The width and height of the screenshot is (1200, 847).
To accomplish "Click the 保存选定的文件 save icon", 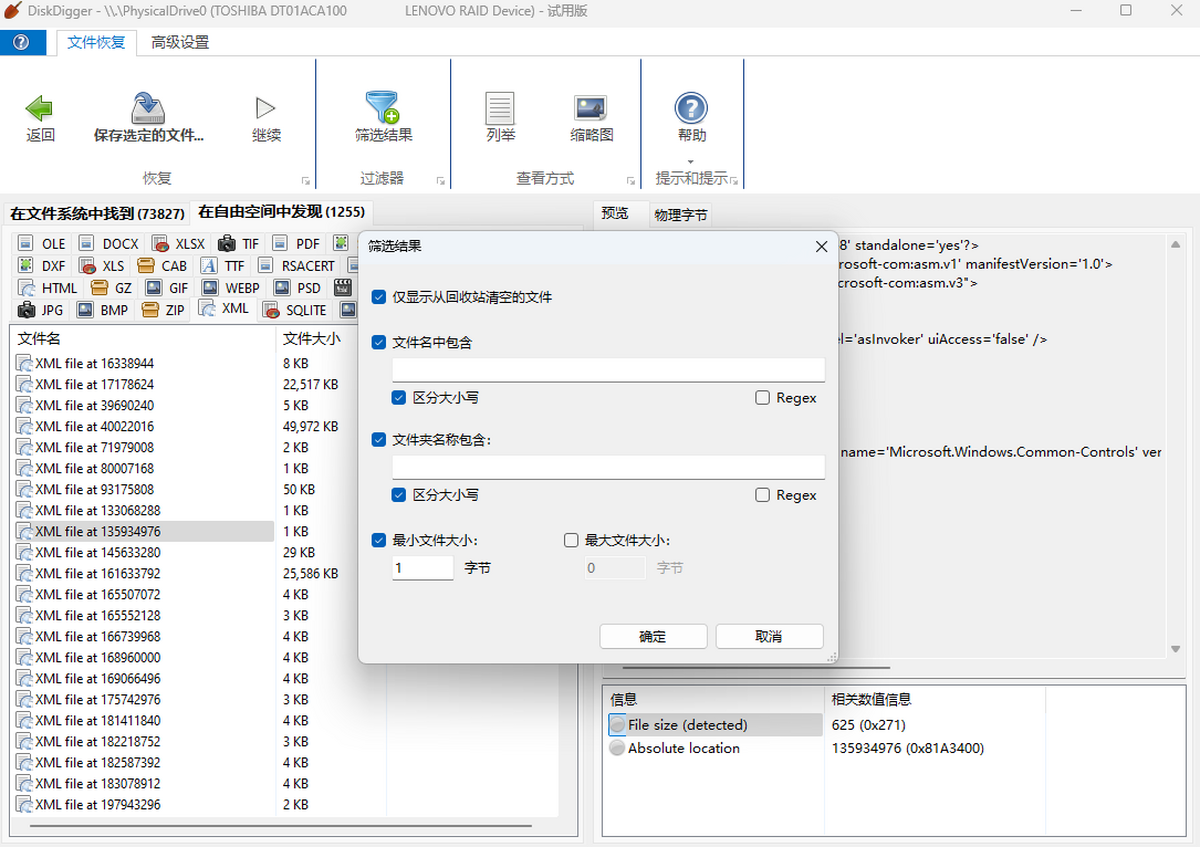I will coord(148,108).
